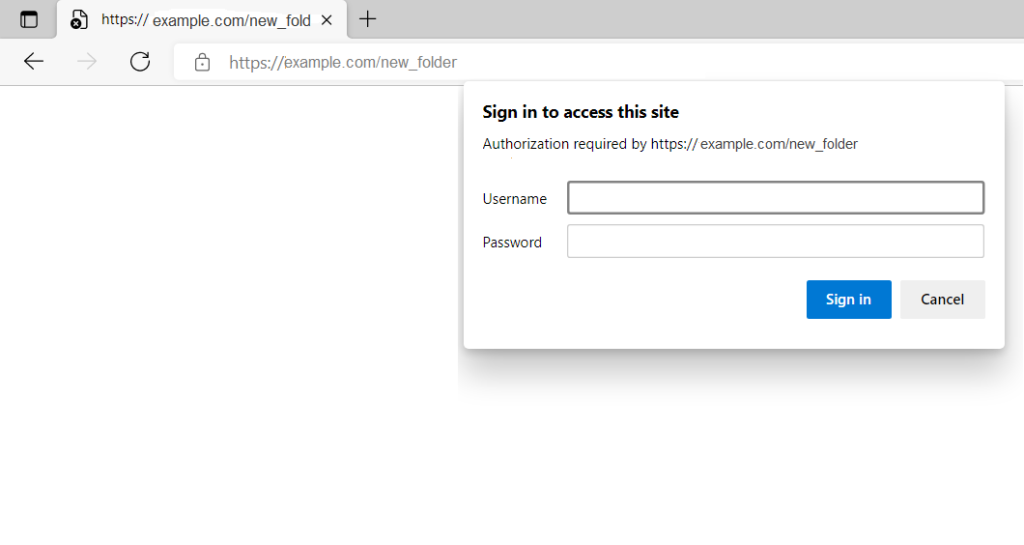Reload the page with the refresh icon
The height and width of the screenshot is (545, 1024).
(x=140, y=62)
